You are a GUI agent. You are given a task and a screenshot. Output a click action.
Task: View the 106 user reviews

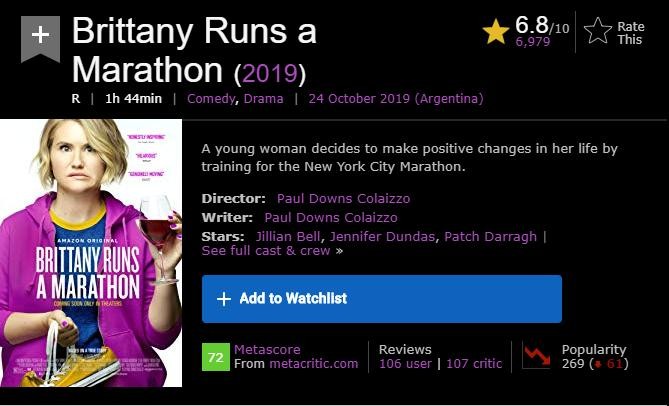(405, 363)
